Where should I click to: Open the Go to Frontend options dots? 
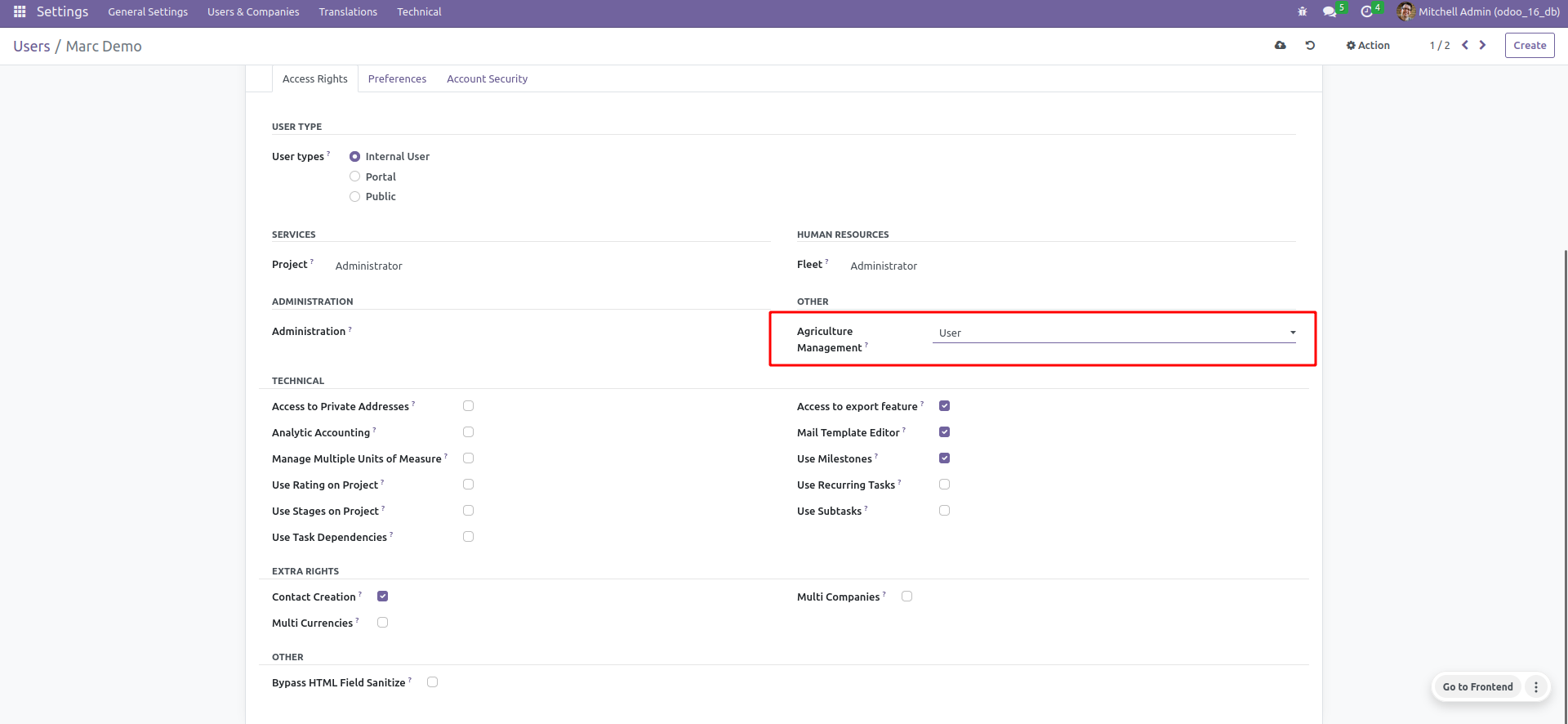coord(1536,687)
